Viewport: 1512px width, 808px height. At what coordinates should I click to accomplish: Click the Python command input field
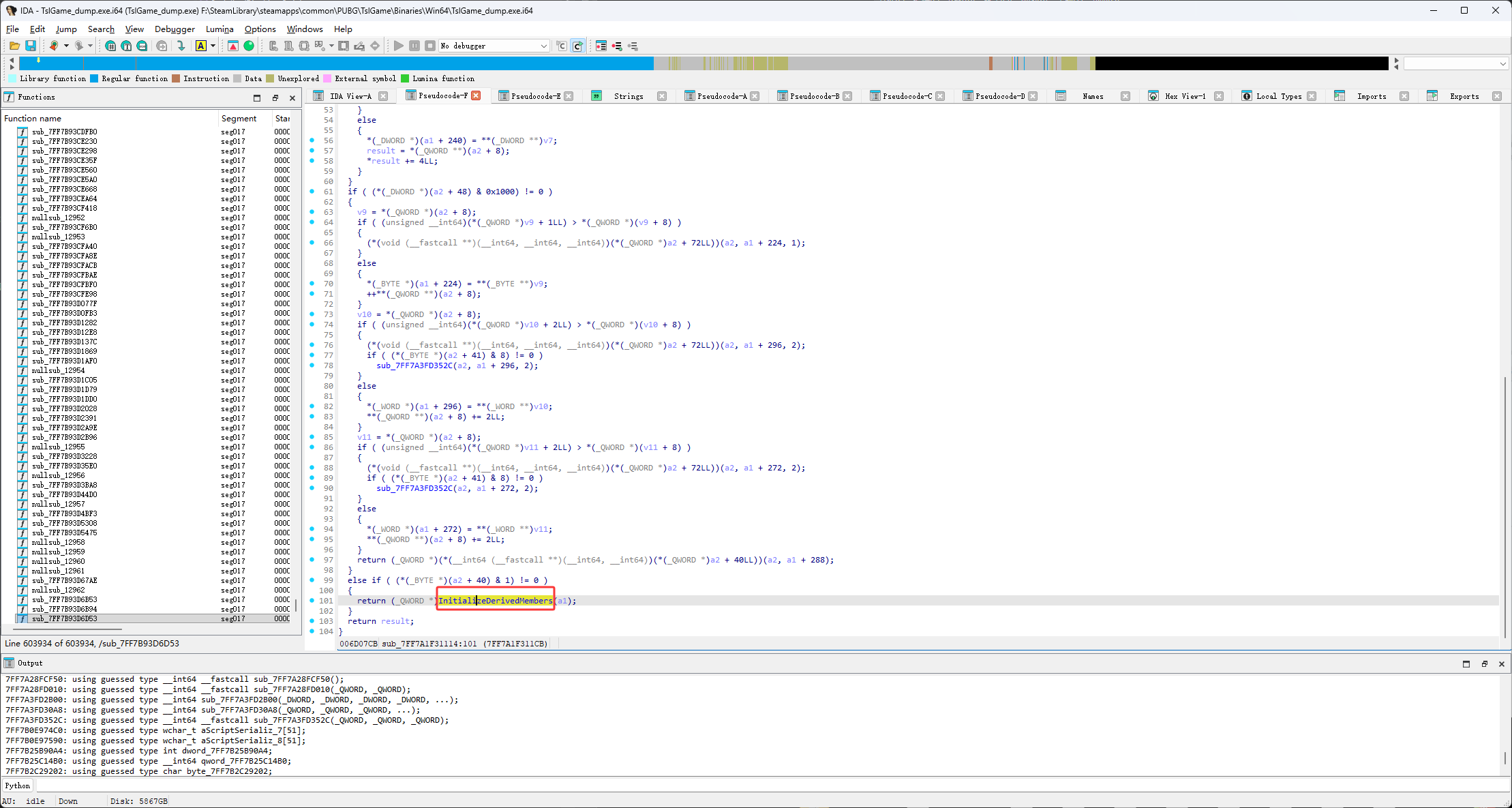click(x=750, y=785)
